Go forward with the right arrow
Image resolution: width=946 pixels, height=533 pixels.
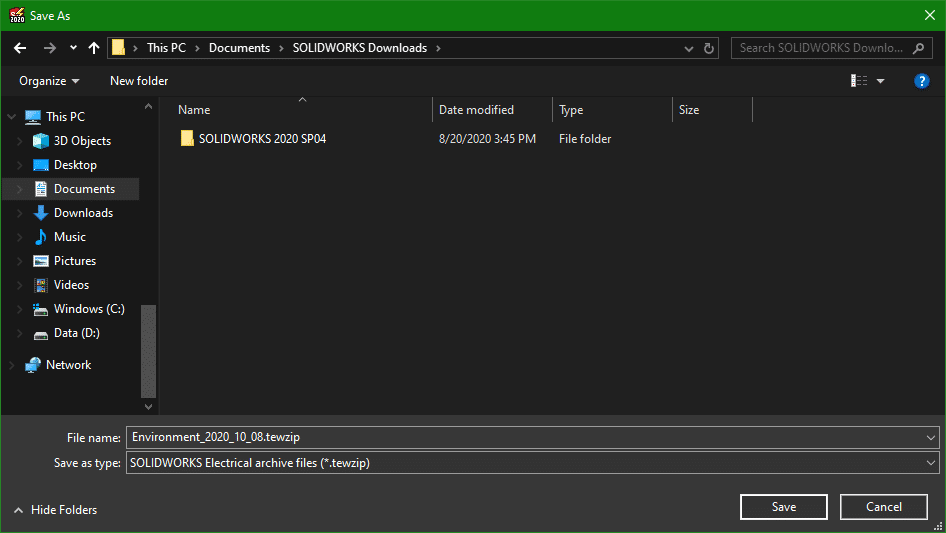[49, 48]
